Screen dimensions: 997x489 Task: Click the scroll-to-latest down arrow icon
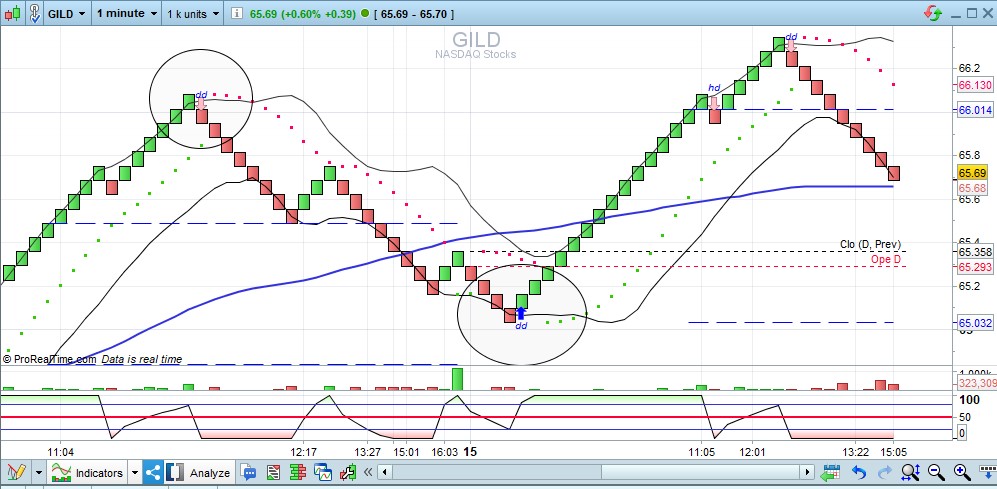pos(986,472)
